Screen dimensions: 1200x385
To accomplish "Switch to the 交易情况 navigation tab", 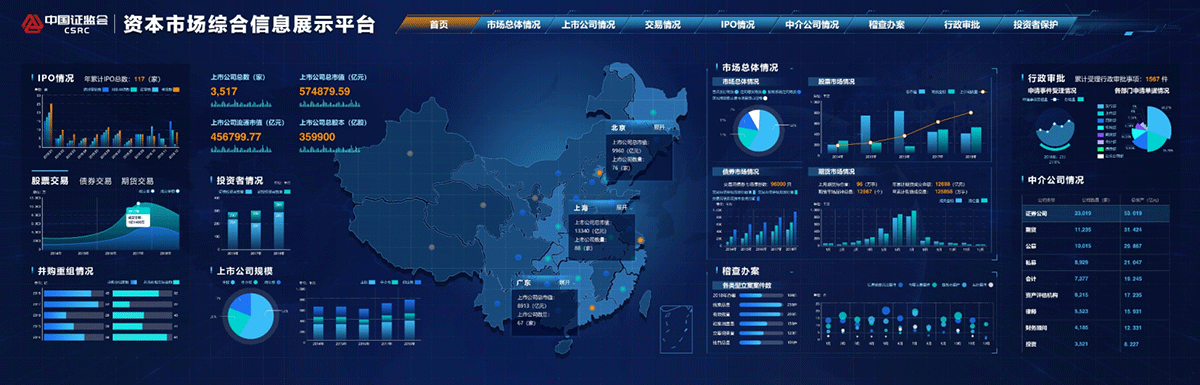I will [663, 23].
